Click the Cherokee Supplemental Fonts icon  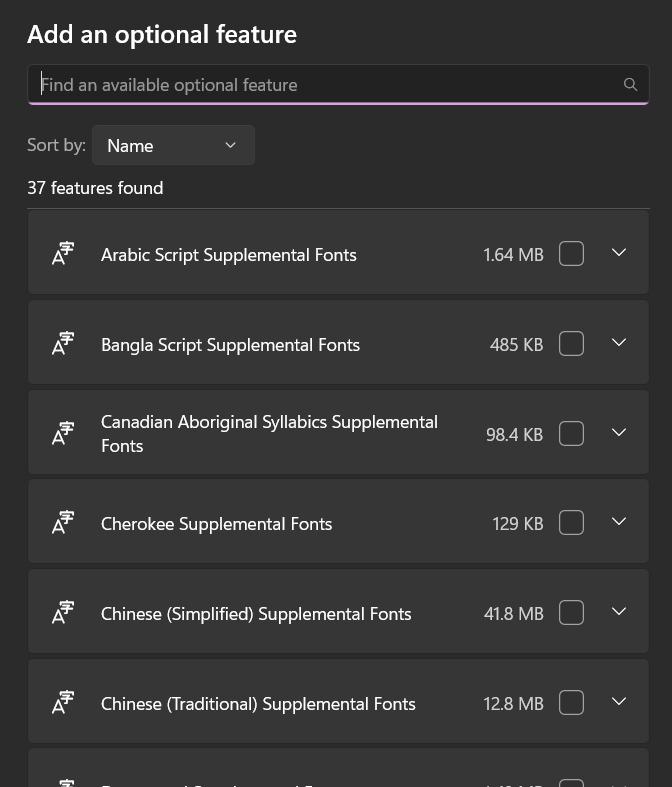point(63,523)
